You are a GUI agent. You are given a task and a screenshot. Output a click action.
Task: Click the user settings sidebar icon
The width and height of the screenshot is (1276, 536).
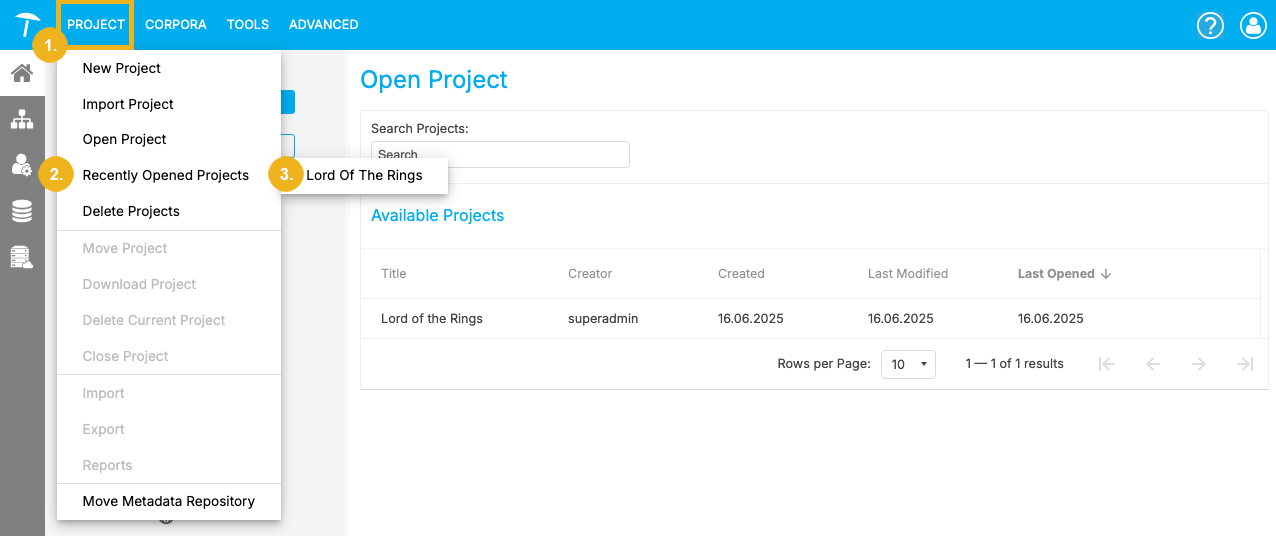(x=22, y=165)
